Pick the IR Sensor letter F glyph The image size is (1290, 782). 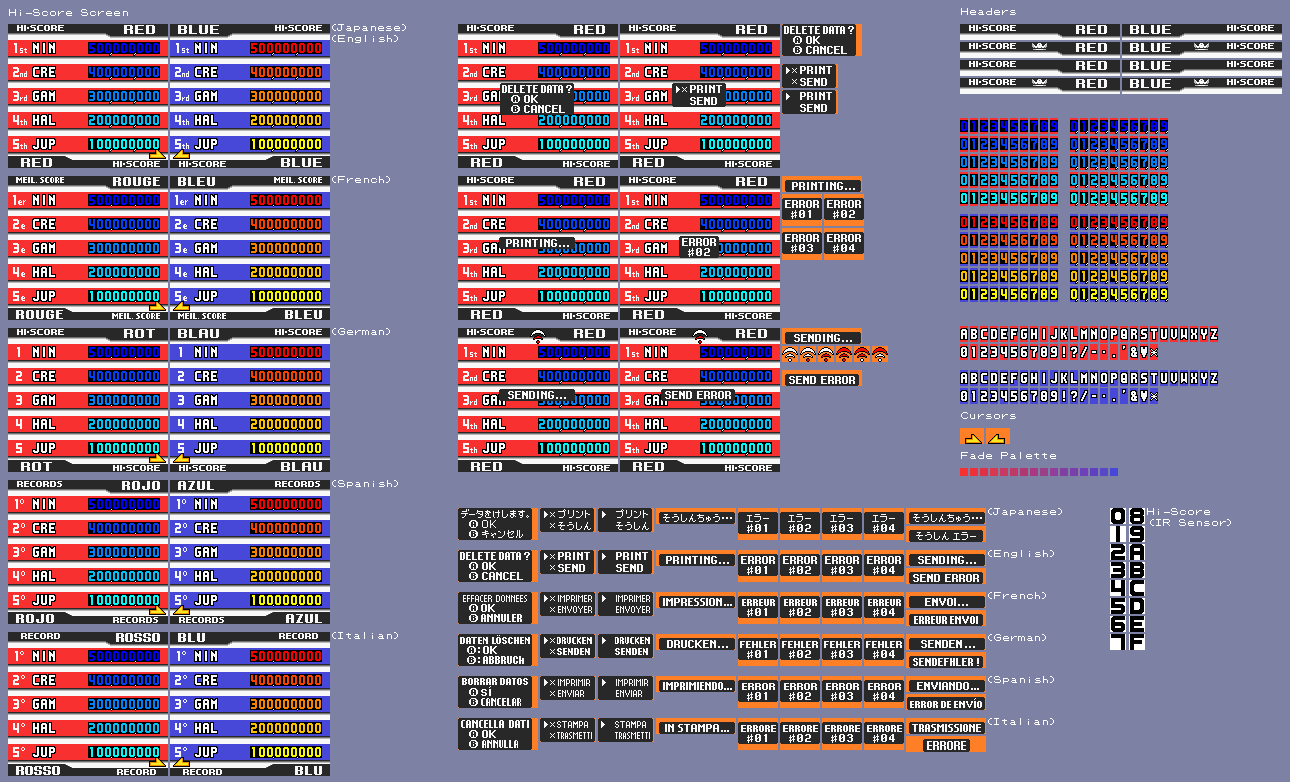[1136, 642]
